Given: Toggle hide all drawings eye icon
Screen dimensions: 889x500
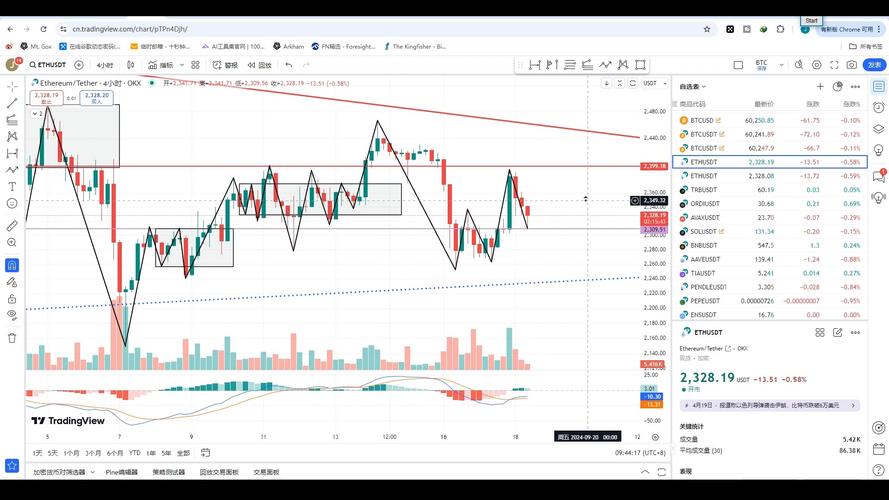Looking at the screenshot, I should point(12,314).
